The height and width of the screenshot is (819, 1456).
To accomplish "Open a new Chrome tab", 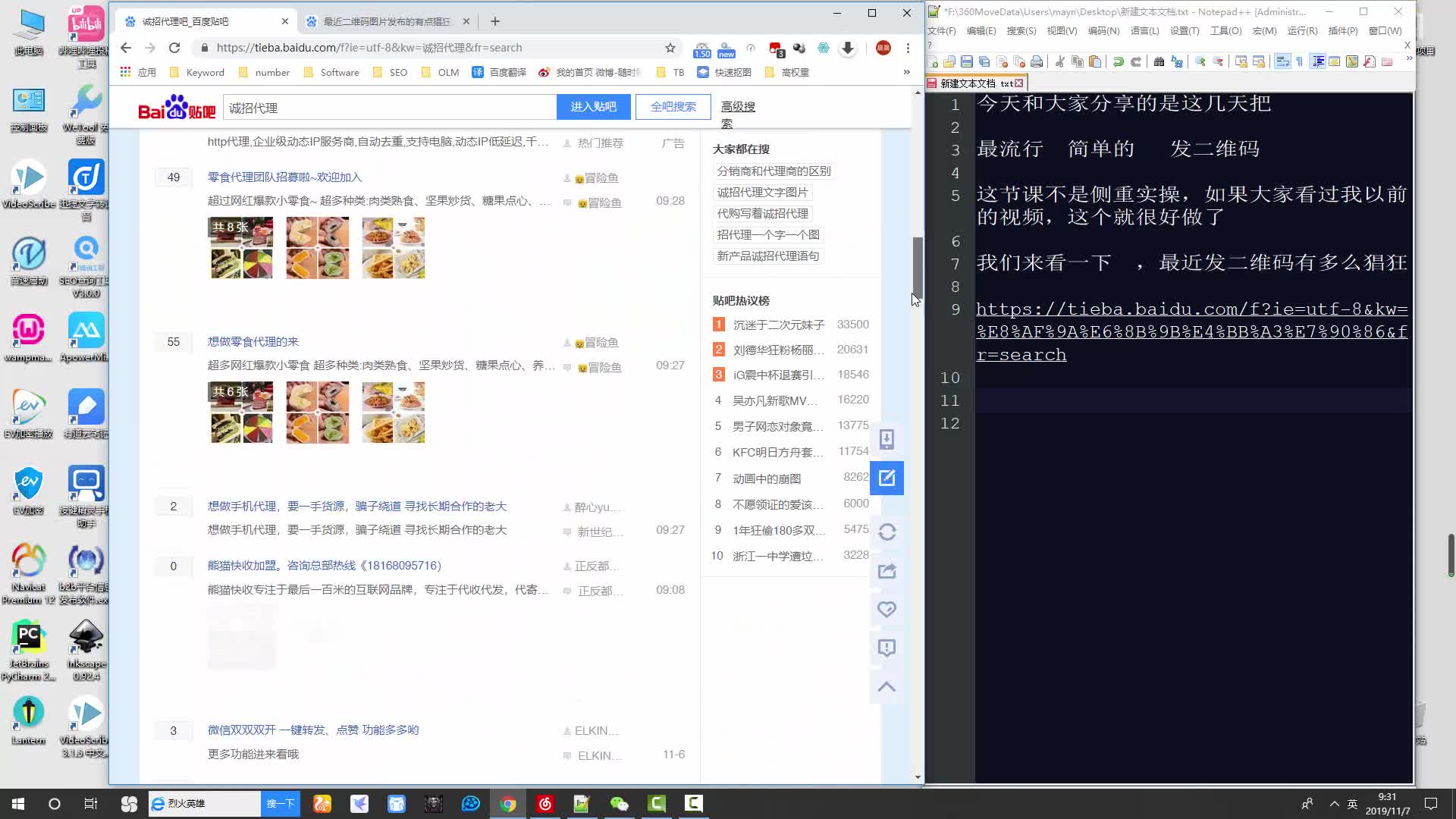I will click(x=495, y=21).
